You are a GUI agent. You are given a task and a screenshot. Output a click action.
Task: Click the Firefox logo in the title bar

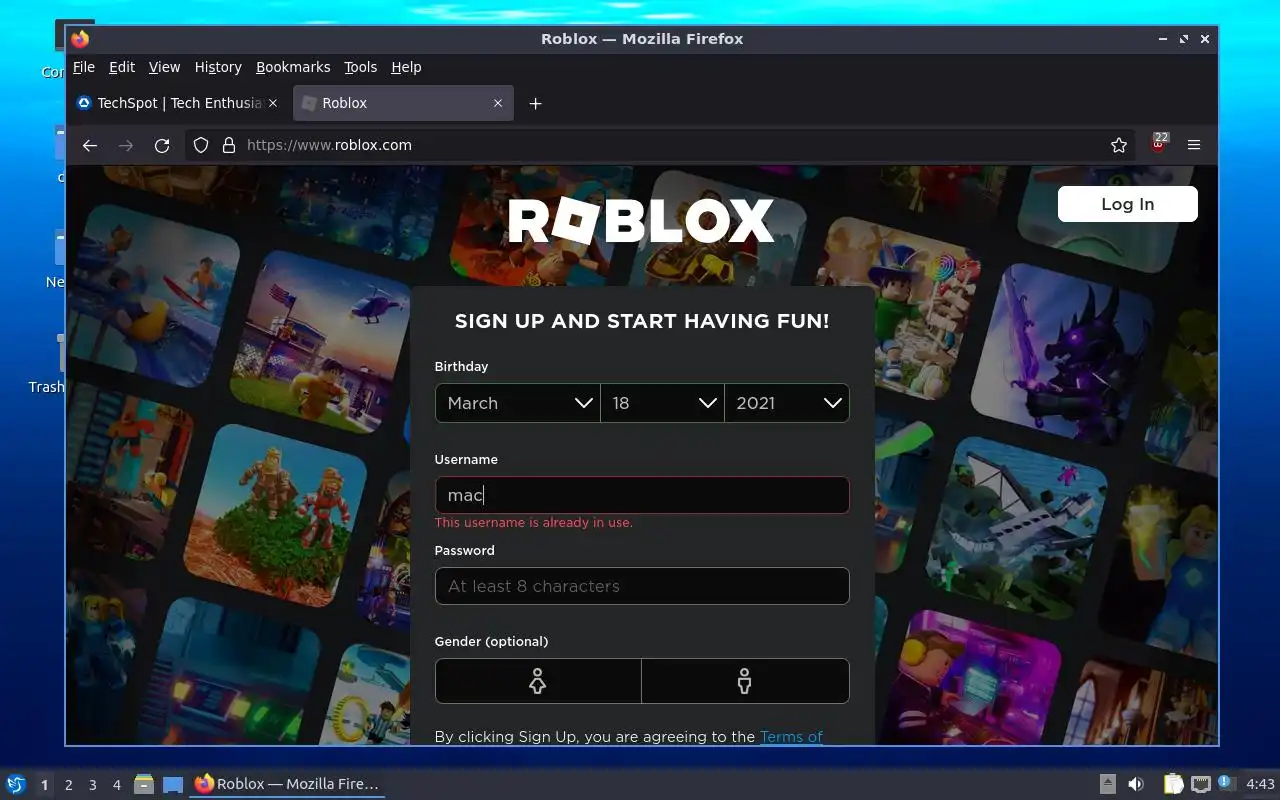80,39
